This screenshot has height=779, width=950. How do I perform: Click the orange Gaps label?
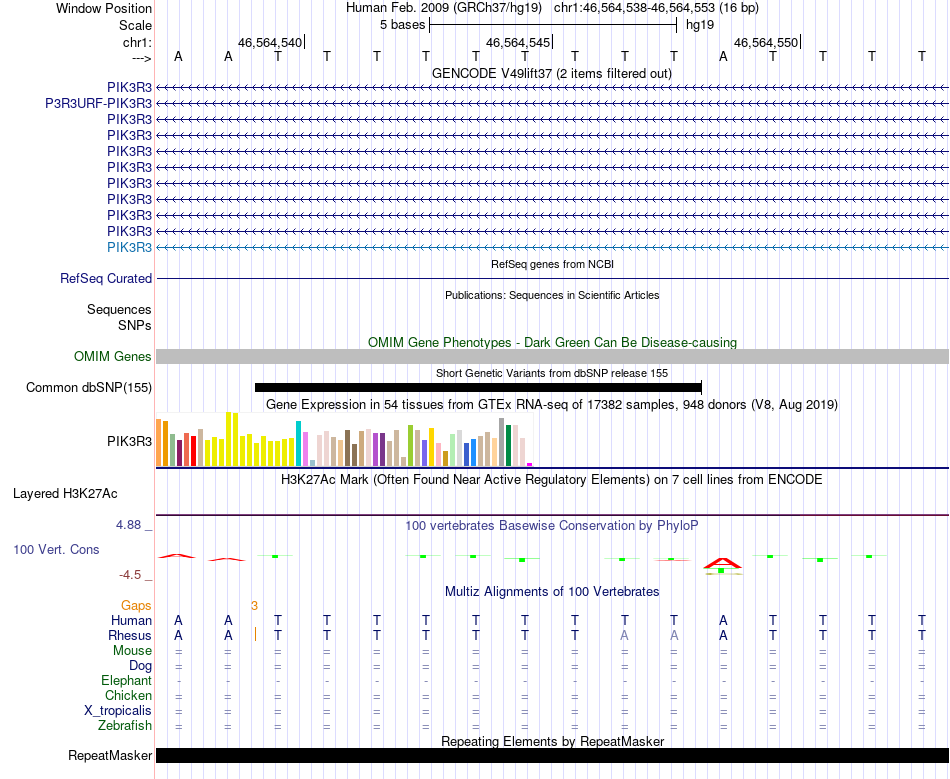pyautogui.click(x=136, y=606)
